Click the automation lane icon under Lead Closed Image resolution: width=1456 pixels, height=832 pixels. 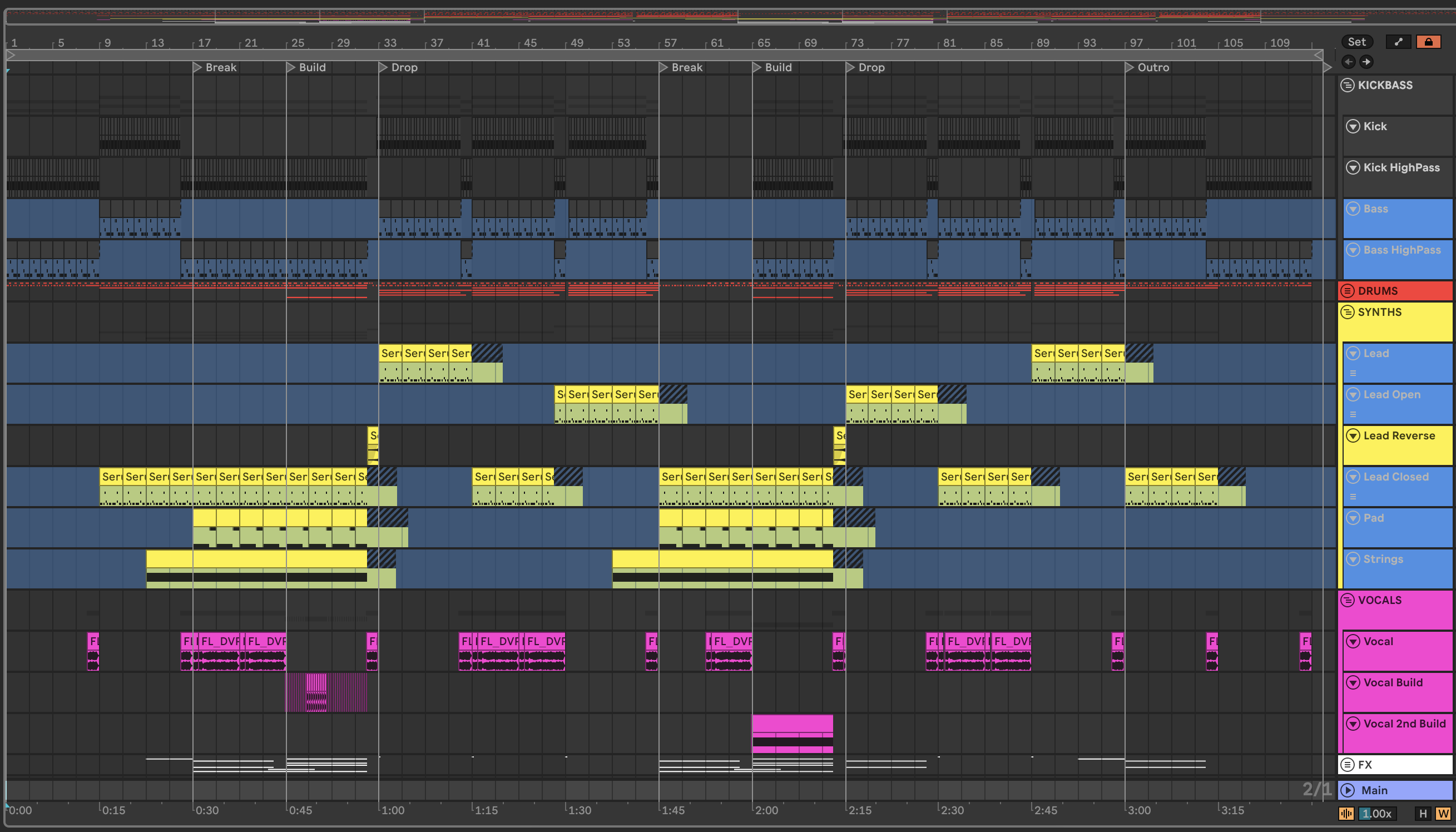(x=1353, y=497)
